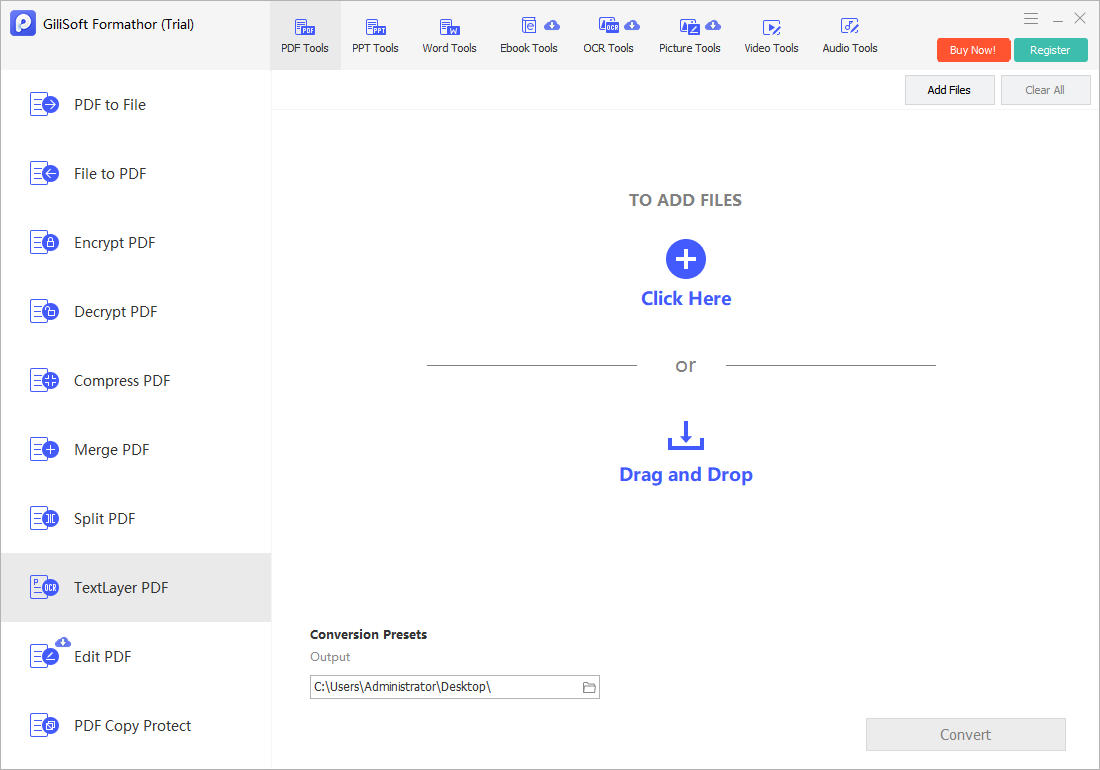Click the Convert button
Image resolution: width=1100 pixels, height=770 pixels.
(965, 734)
